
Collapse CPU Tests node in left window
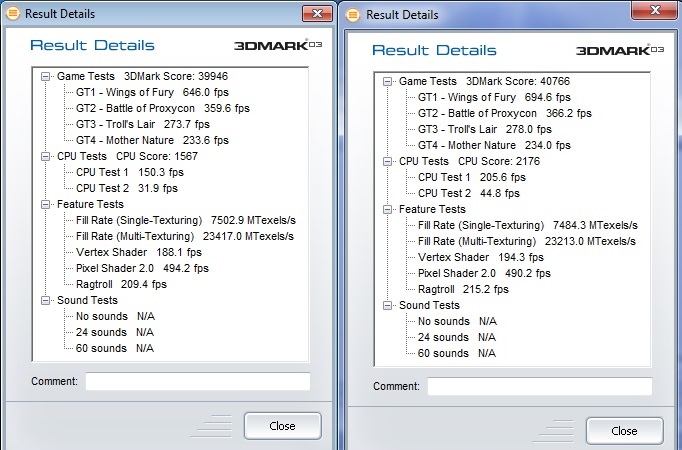tap(45, 157)
